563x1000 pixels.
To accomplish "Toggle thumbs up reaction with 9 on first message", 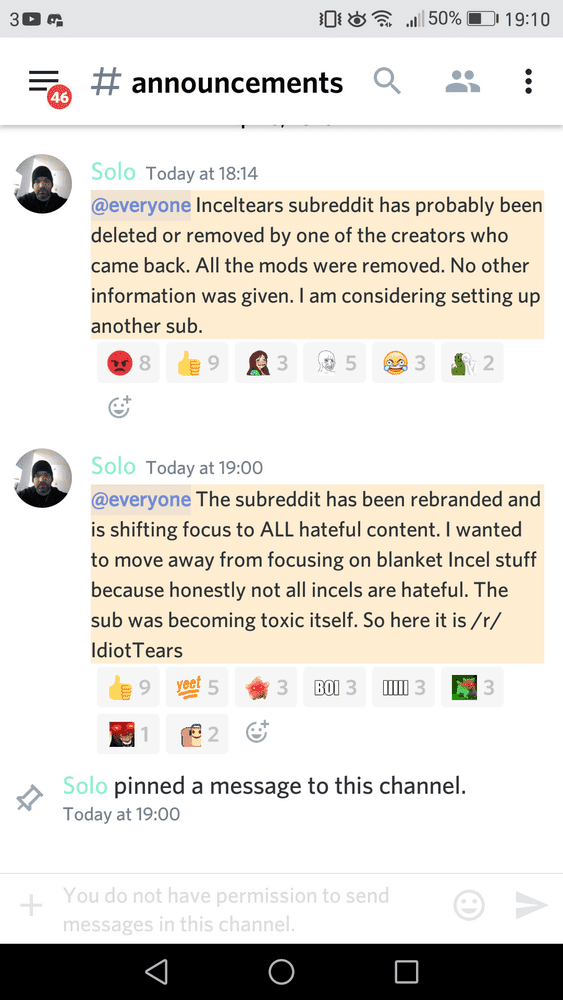I will 197,363.
